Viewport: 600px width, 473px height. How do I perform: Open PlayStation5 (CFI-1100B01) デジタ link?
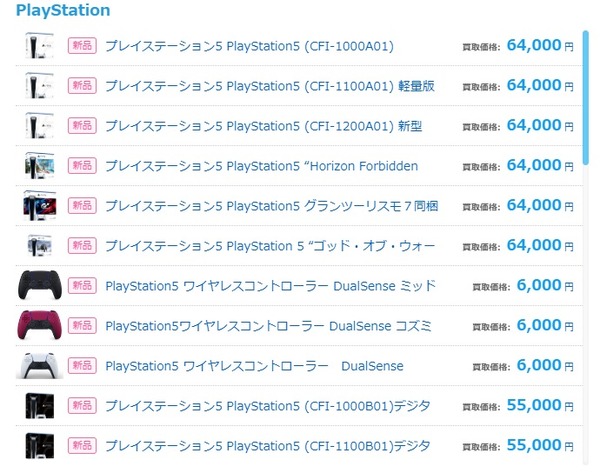coord(268,446)
